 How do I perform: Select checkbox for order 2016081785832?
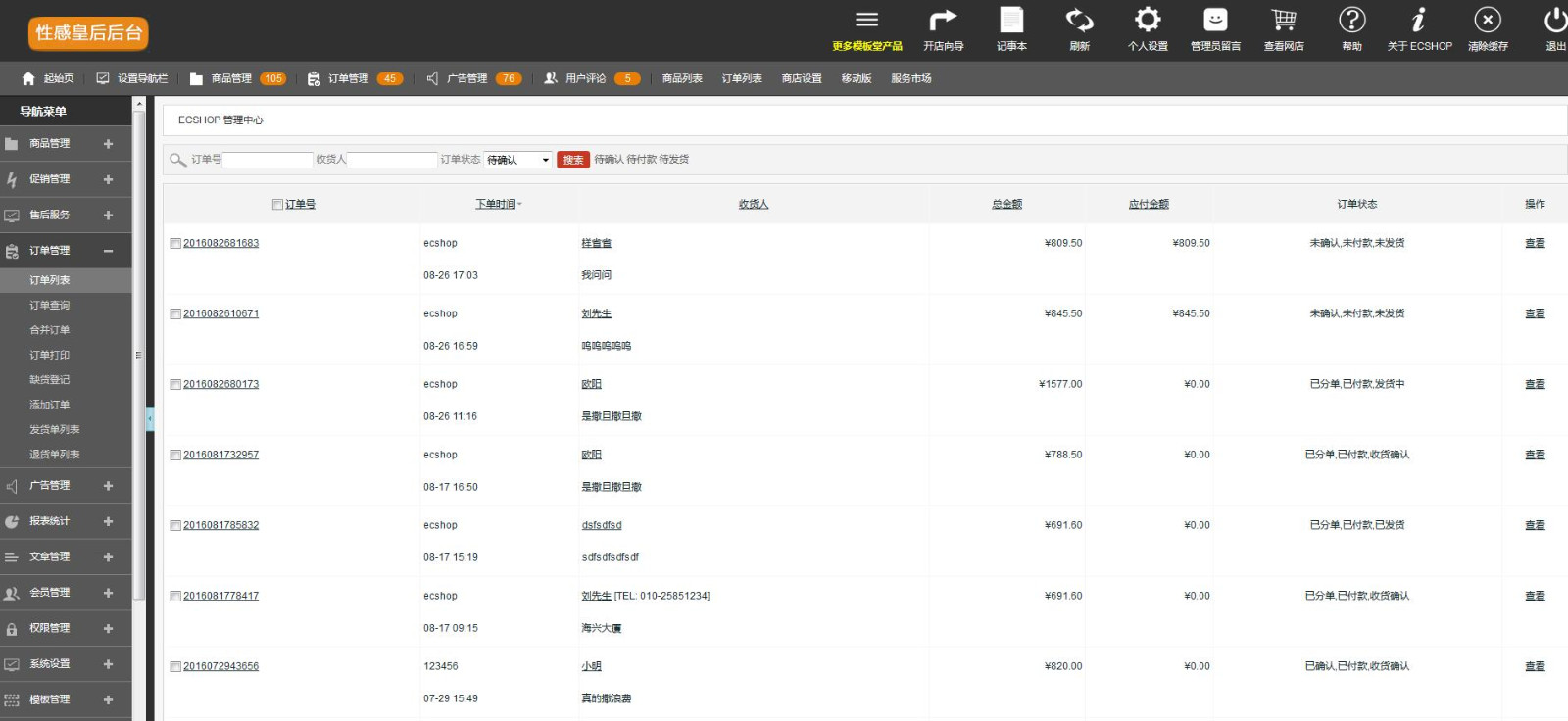click(175, 526)
